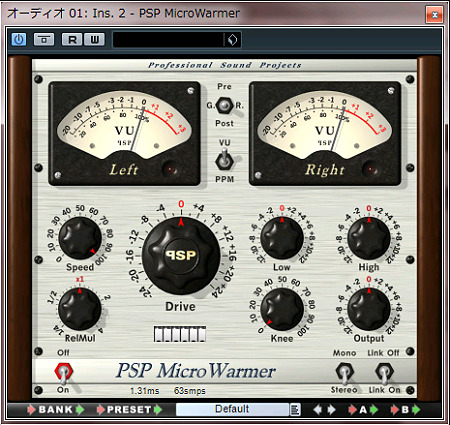
Task: Click the gain reduction meter below Drive
Action: point(180,334)
